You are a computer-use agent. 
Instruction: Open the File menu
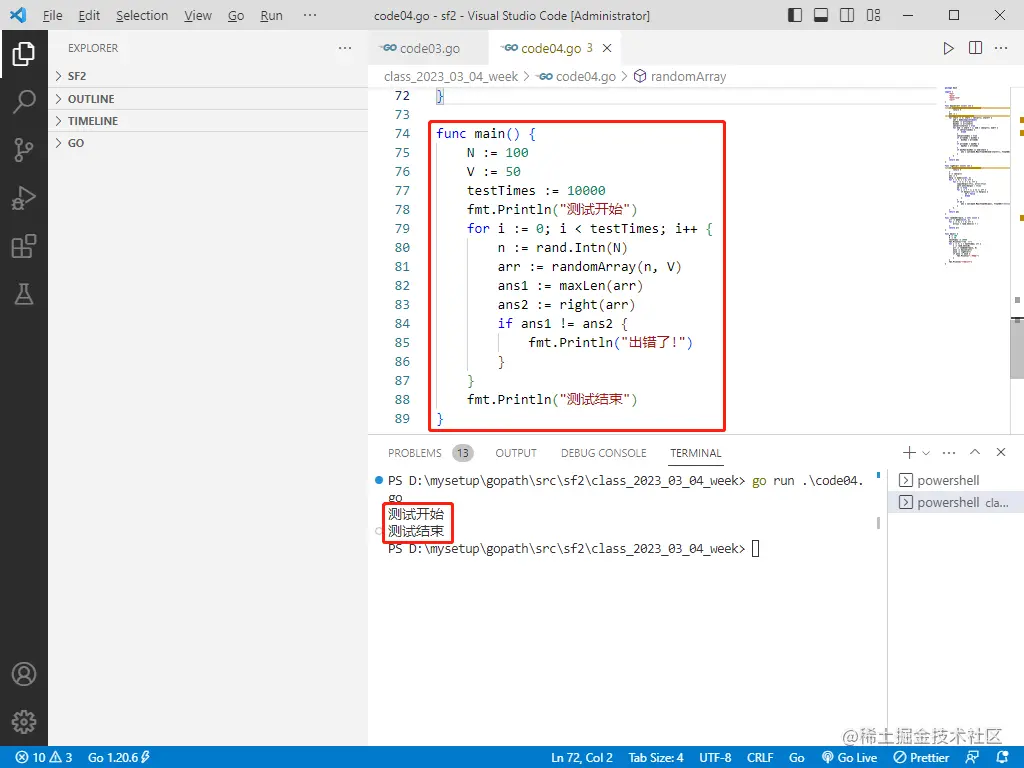[x=52, y=15]
